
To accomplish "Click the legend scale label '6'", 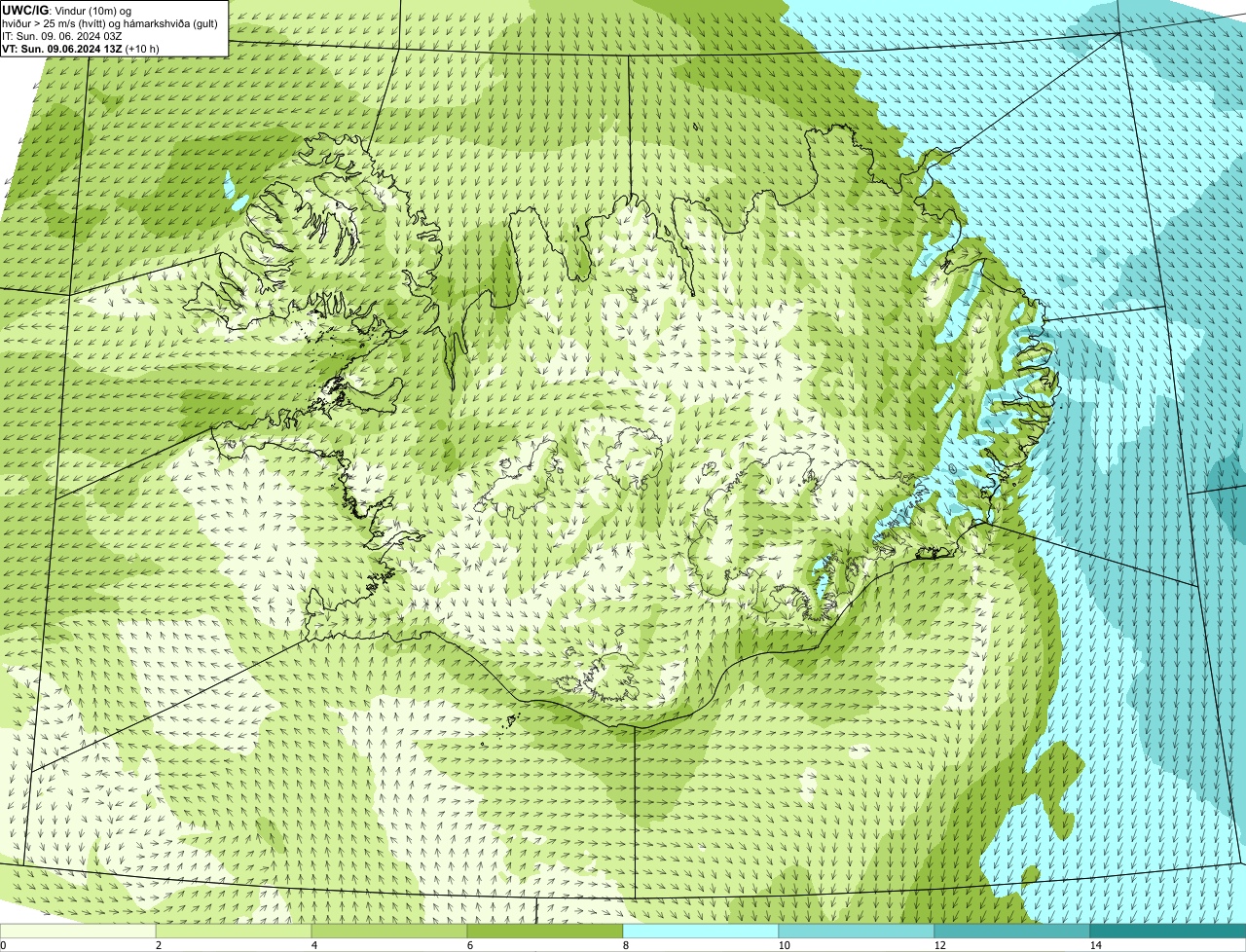I will (x=469, y=945).
